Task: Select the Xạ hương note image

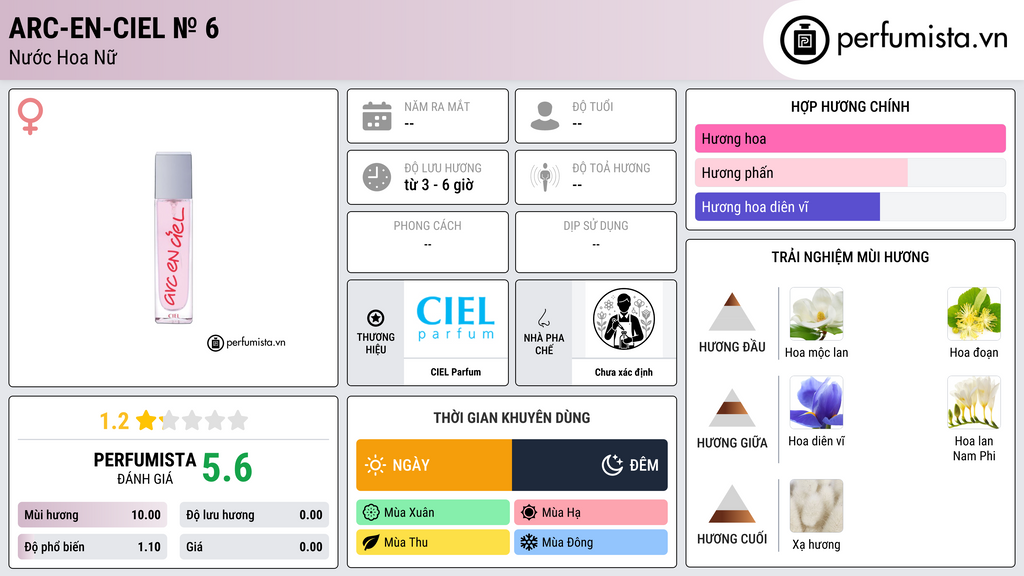Action: click(816, 506)
